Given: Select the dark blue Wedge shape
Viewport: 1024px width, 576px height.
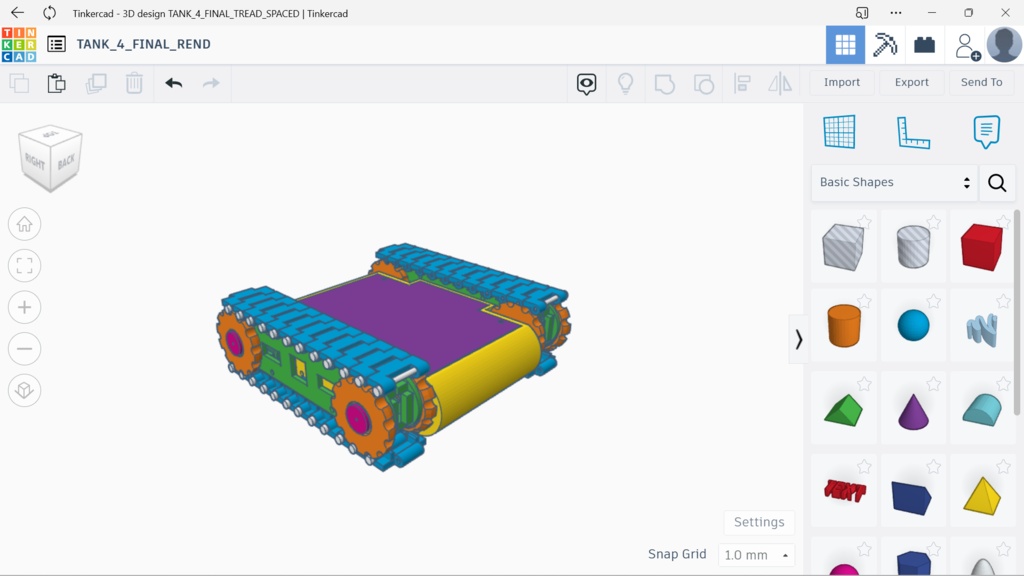Looking at the screenshot, I should [912, 498].
